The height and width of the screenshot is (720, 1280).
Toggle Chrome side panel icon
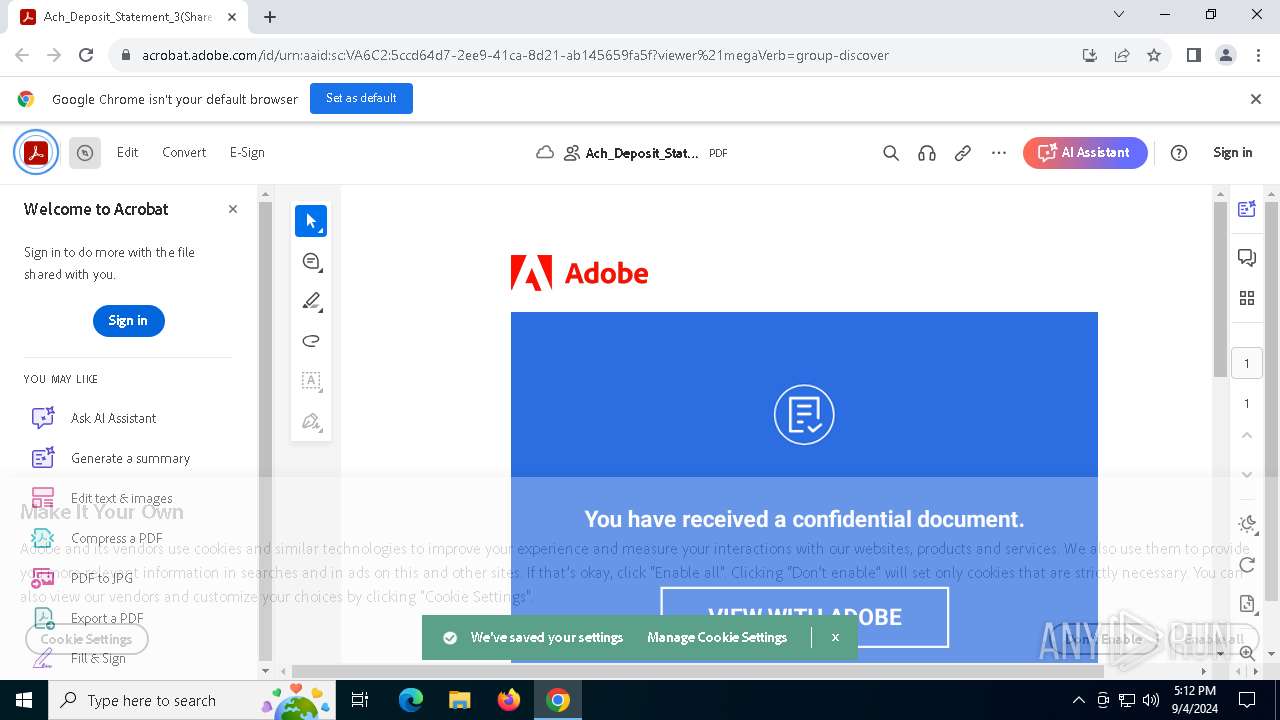tap(1193, 55)
